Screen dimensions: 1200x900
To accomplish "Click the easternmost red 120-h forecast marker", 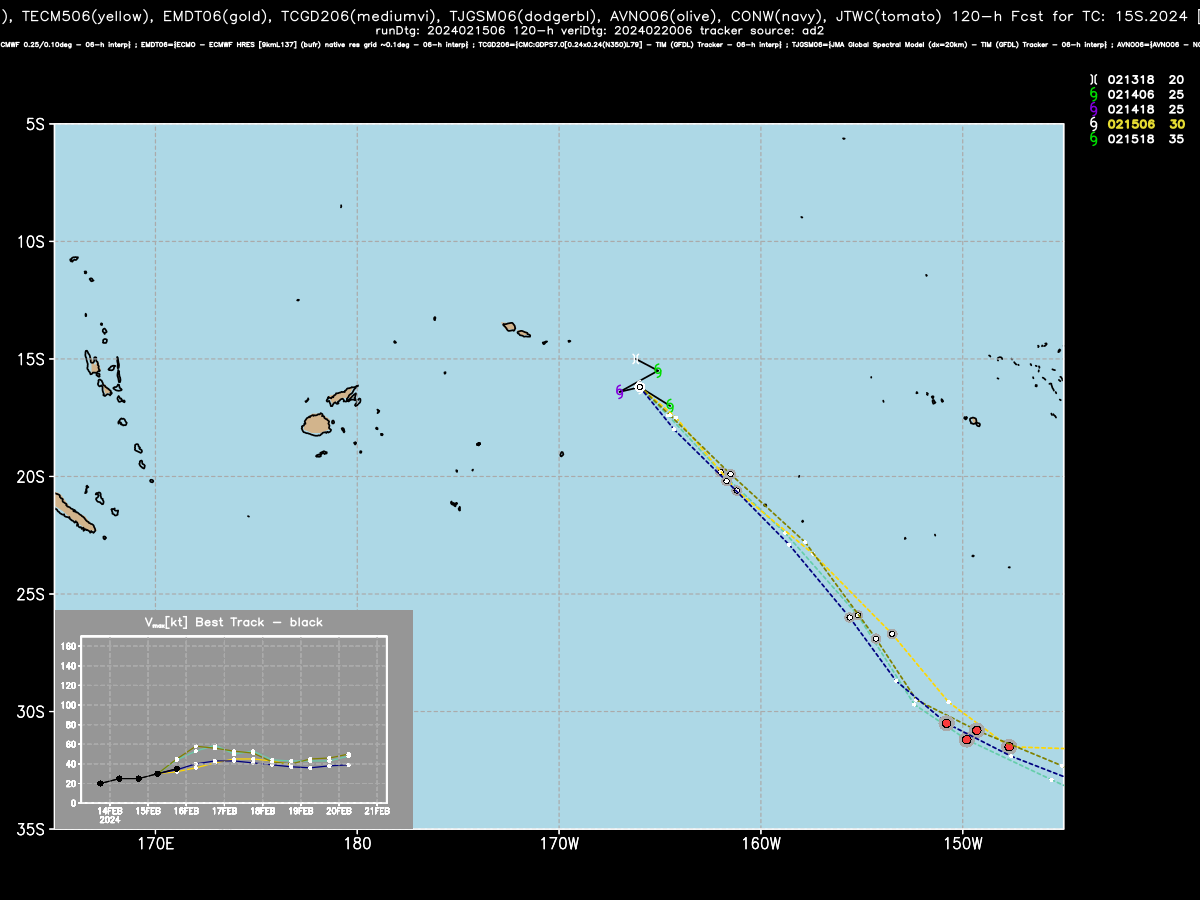I will pos(1010,747).
